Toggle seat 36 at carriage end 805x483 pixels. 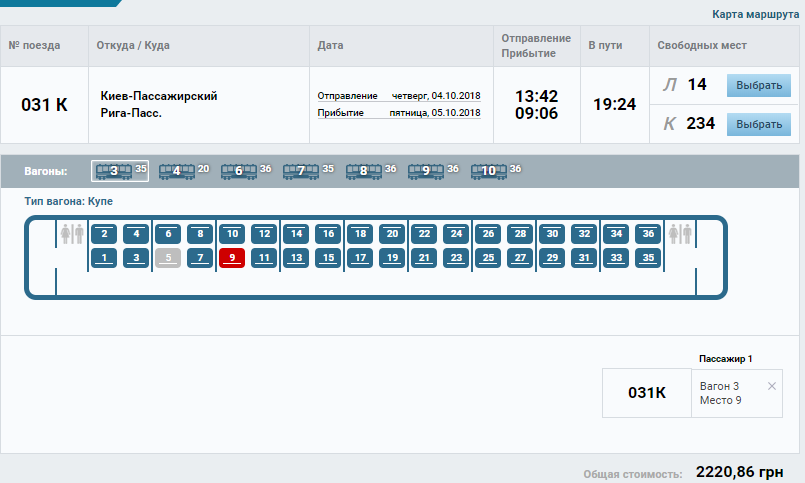pos(648,234)
